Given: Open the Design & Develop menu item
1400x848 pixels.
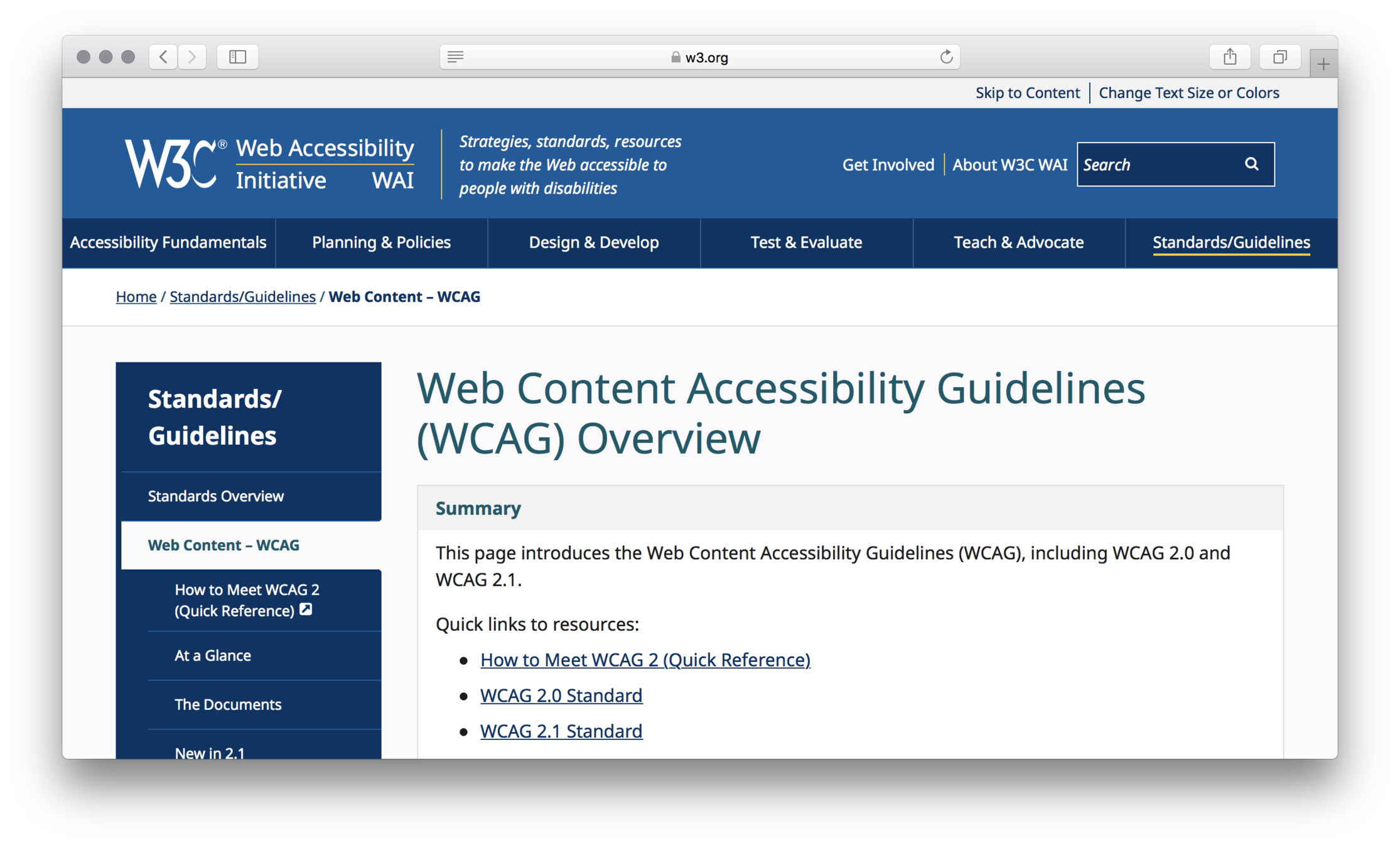Looking at the screenshot, I should (x=593, y=242).
